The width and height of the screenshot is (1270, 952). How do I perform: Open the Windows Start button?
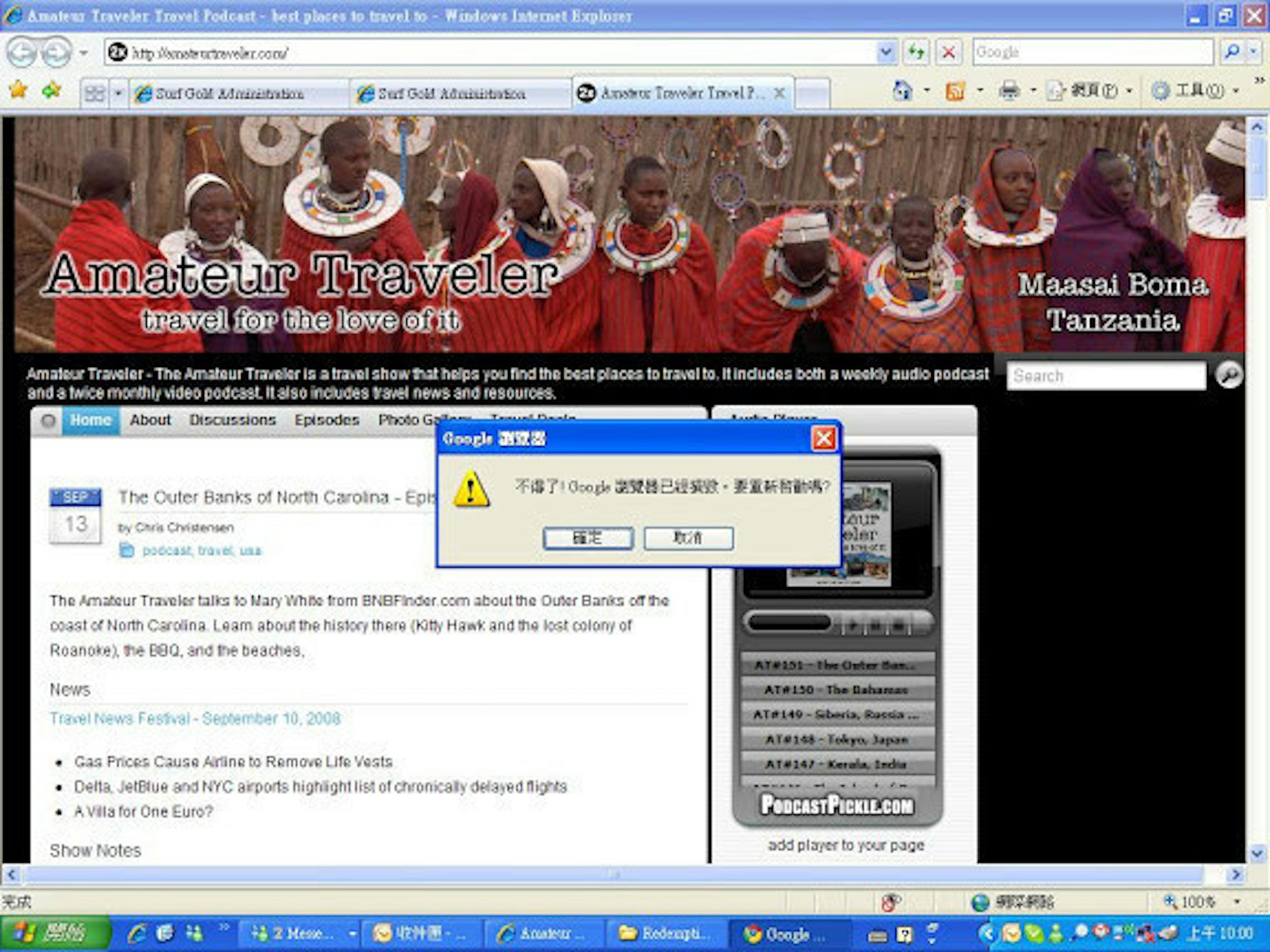[x=55, y=933]
